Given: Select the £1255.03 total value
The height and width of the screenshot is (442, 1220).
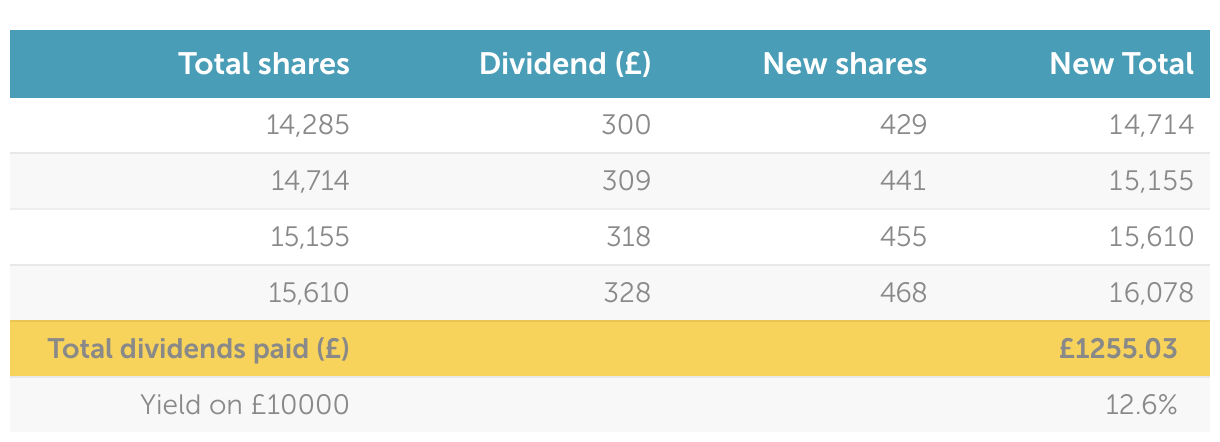Looking at the screenshot, I should [x=1118, y=349].
